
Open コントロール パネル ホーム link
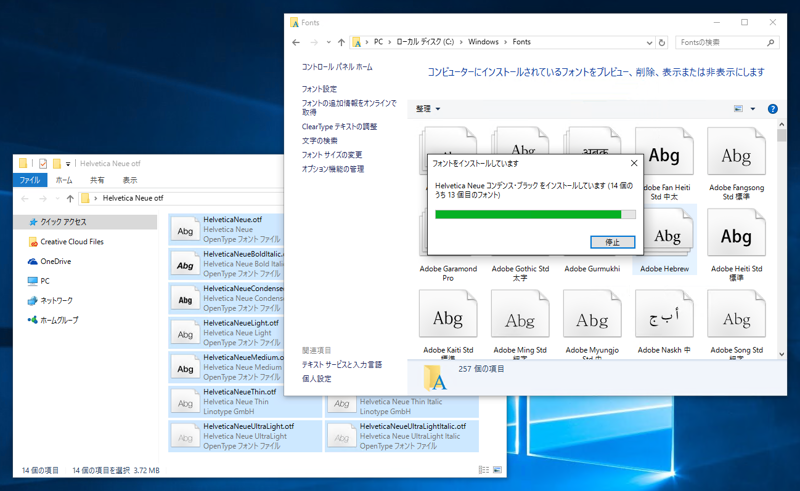click(x=337, y=67)
